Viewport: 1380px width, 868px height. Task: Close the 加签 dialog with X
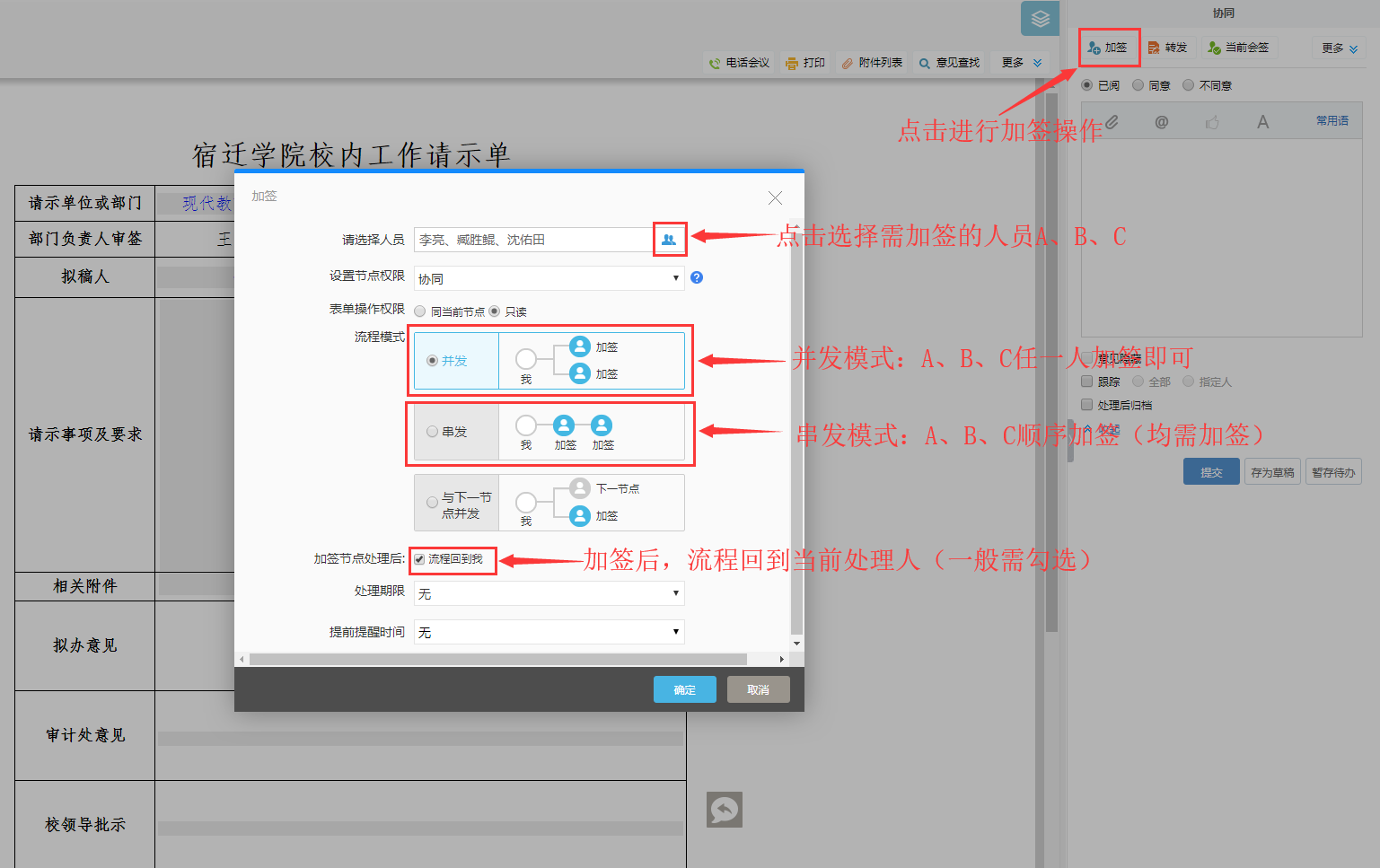[x=775, y=197]
